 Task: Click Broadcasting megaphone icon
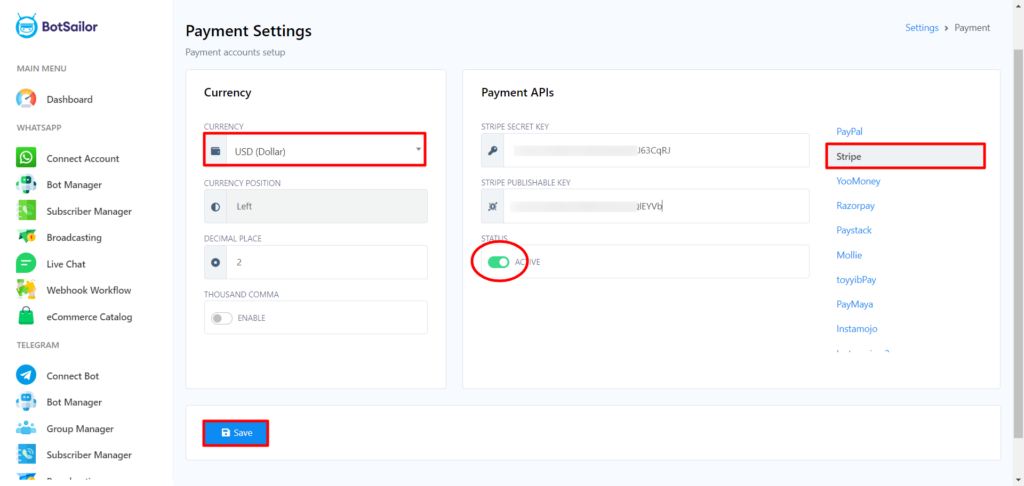tap(26, 237)
